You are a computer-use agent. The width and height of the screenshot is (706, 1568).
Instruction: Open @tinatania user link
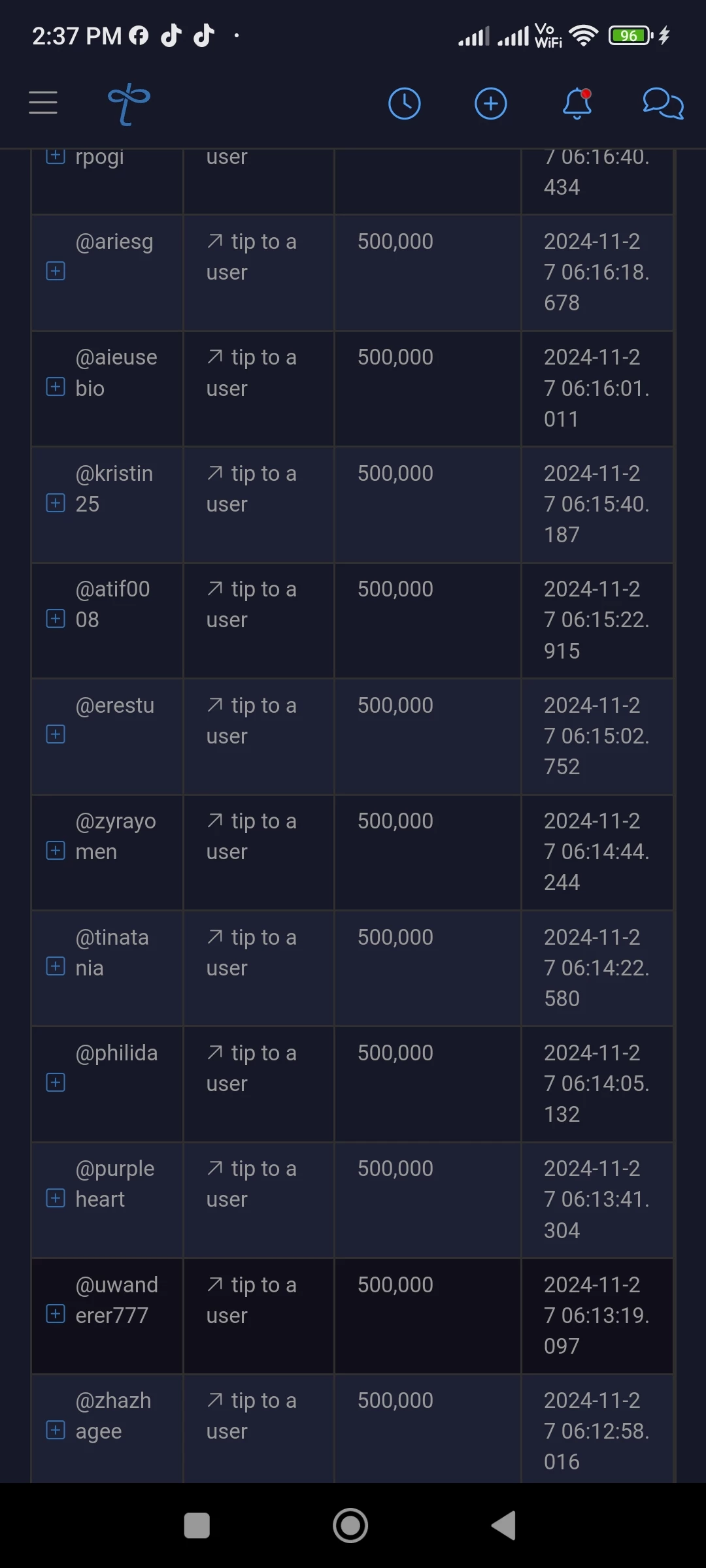tap(112, 953)
